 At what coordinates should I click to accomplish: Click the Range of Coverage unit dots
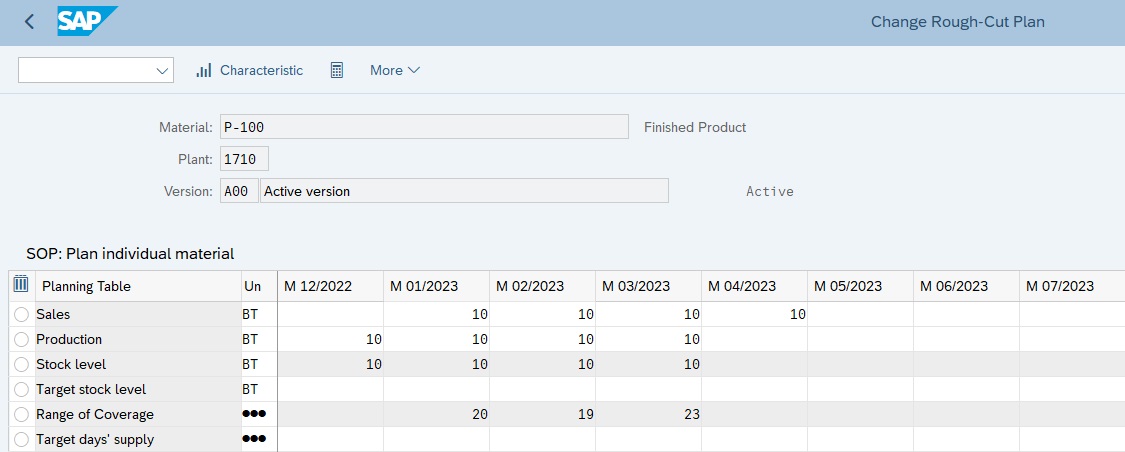[253, 414]
